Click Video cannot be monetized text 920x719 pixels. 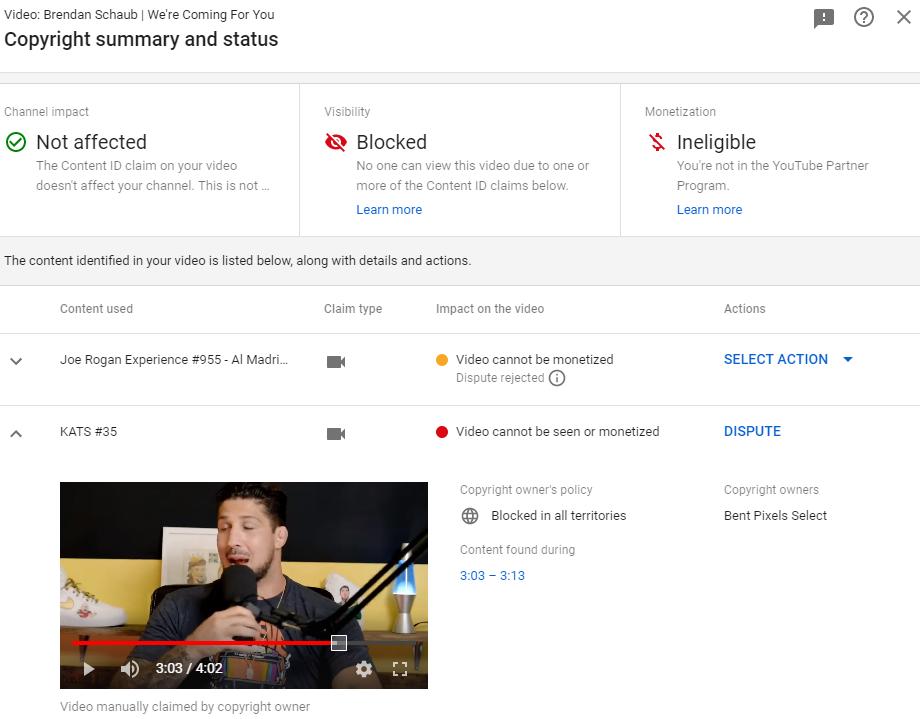[535, 360]
